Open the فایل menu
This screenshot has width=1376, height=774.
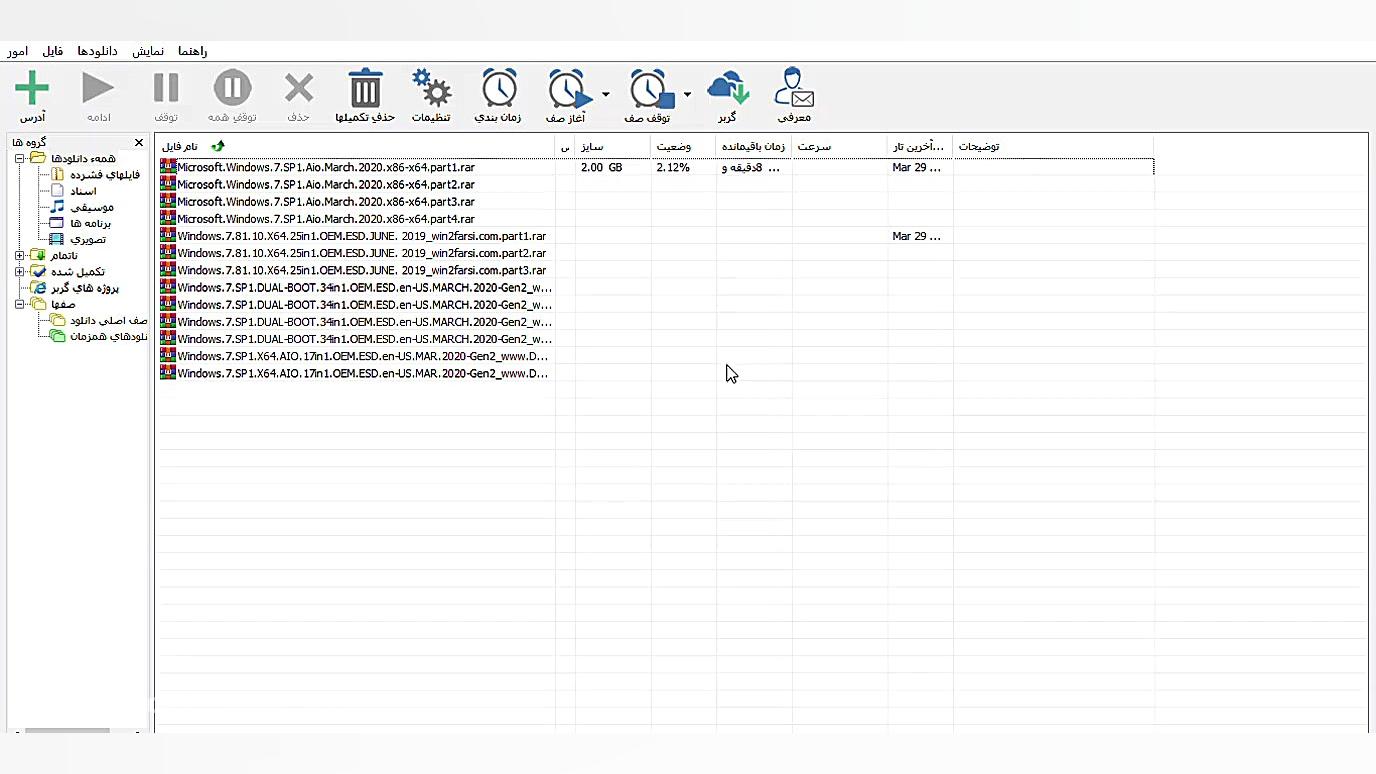point(53,51)
